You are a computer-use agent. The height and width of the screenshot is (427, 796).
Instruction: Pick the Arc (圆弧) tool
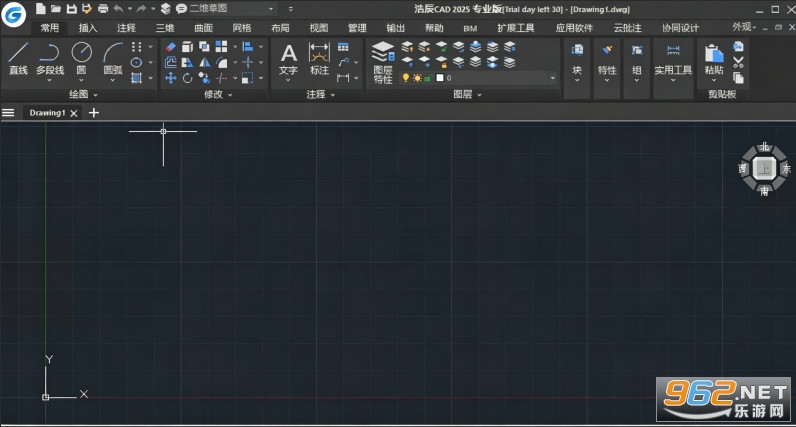click(113, 59)
